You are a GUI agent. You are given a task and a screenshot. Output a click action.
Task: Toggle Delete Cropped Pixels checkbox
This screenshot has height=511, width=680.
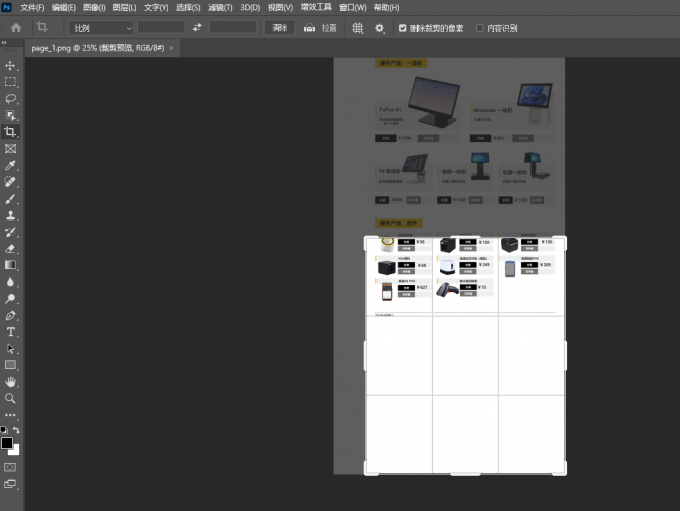(402, 28)
